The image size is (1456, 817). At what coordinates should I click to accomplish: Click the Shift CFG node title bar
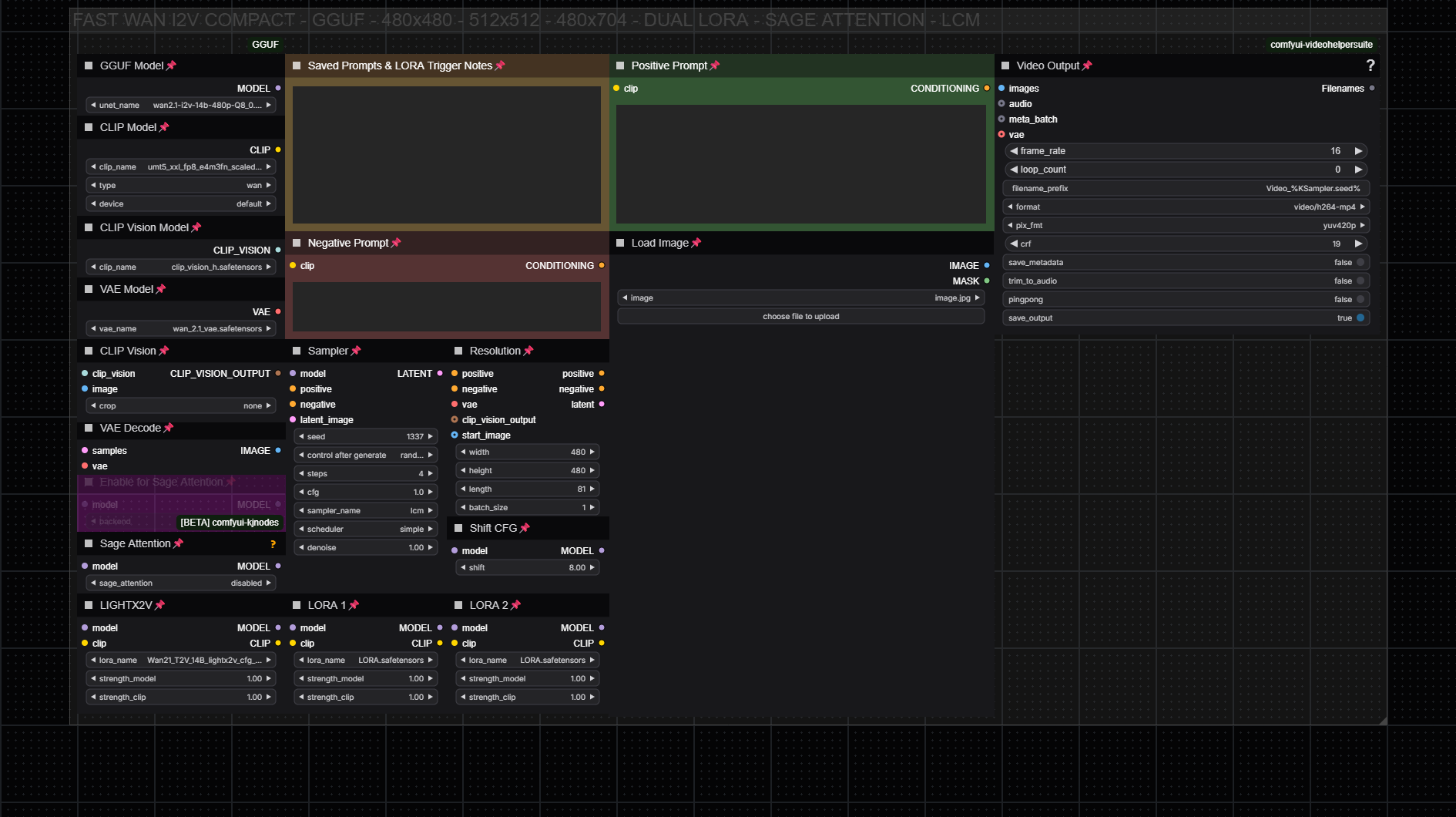[493, 528]
